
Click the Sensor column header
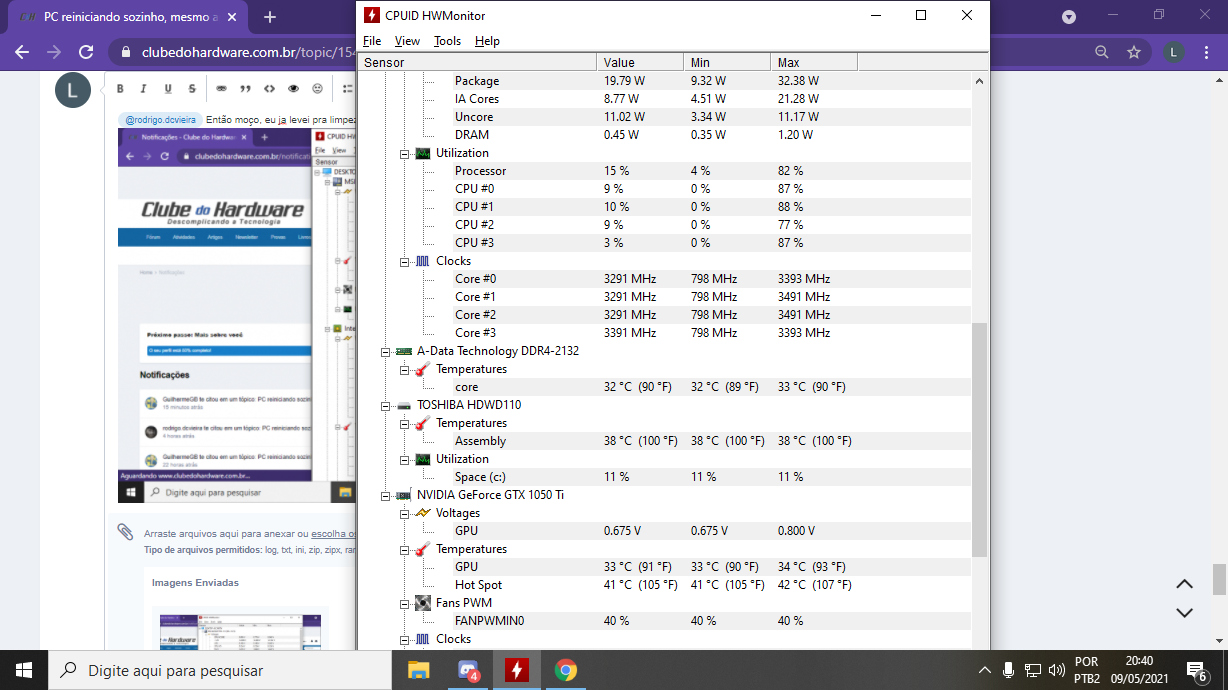[x=477, y=62]
